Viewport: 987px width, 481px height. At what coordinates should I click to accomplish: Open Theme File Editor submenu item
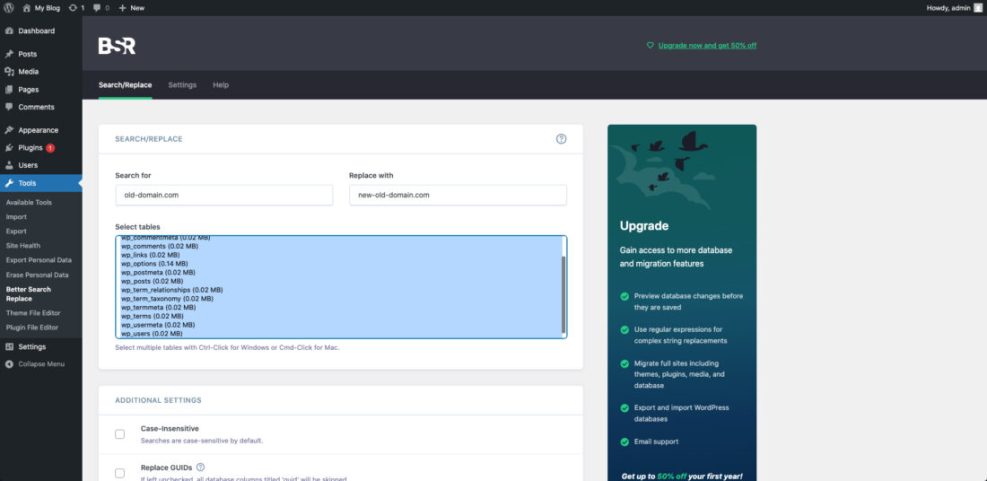point(33,313)
